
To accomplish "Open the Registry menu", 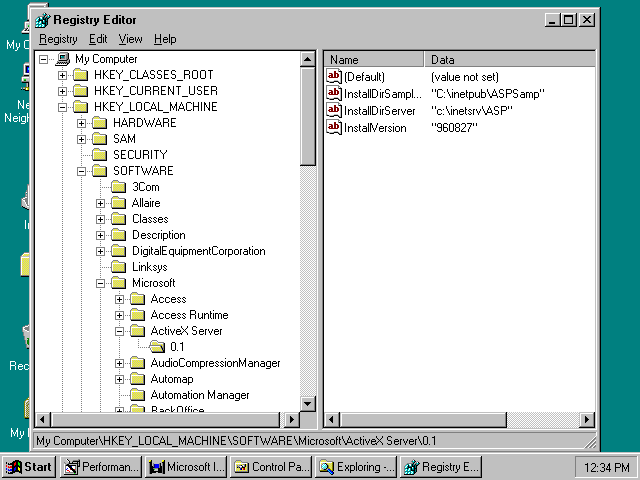I will [x=58, y=39].
